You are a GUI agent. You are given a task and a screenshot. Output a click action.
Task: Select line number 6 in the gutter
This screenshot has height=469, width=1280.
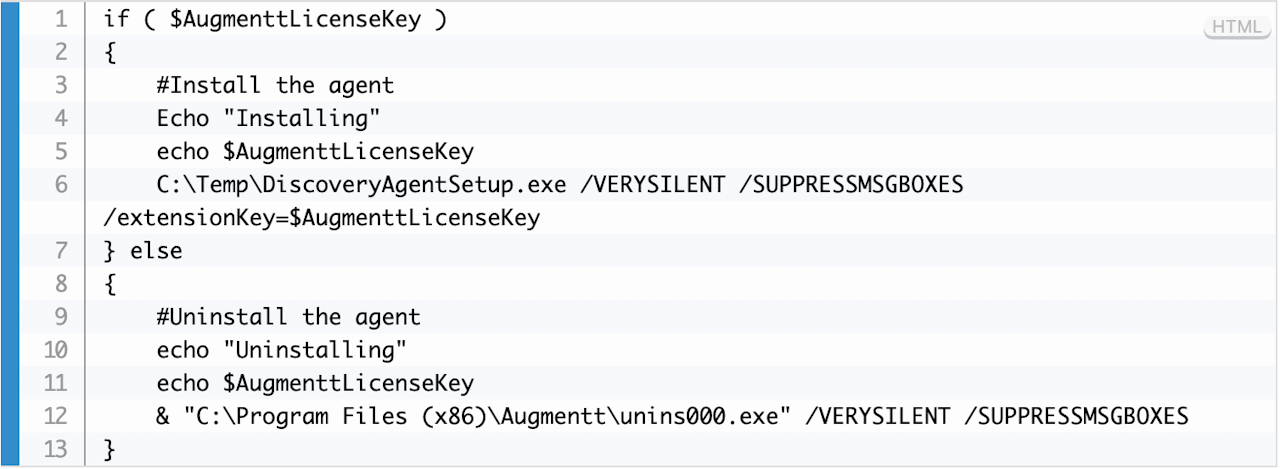pyautogui.click(x=62, y=184)
